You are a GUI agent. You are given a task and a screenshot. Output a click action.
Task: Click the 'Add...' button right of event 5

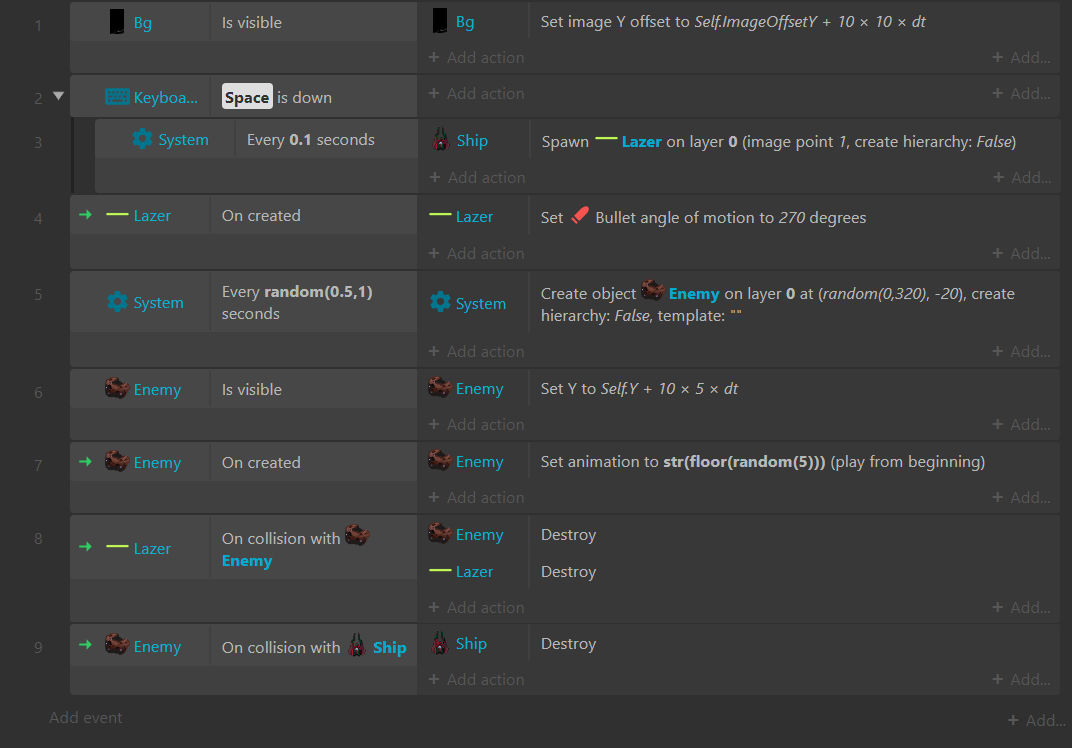click(x=1021, y=351)
